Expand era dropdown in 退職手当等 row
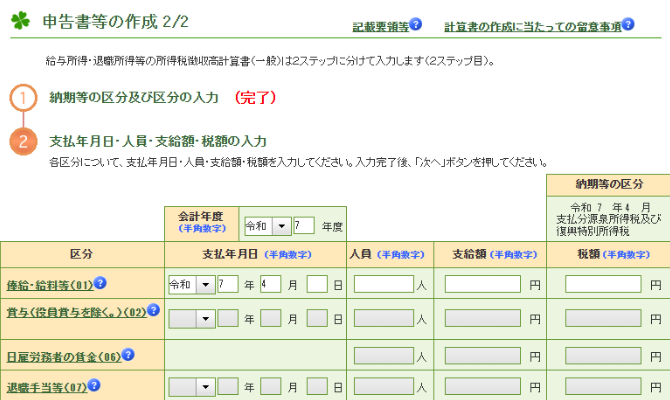670x400 pixels. click(x=206, y=386)
